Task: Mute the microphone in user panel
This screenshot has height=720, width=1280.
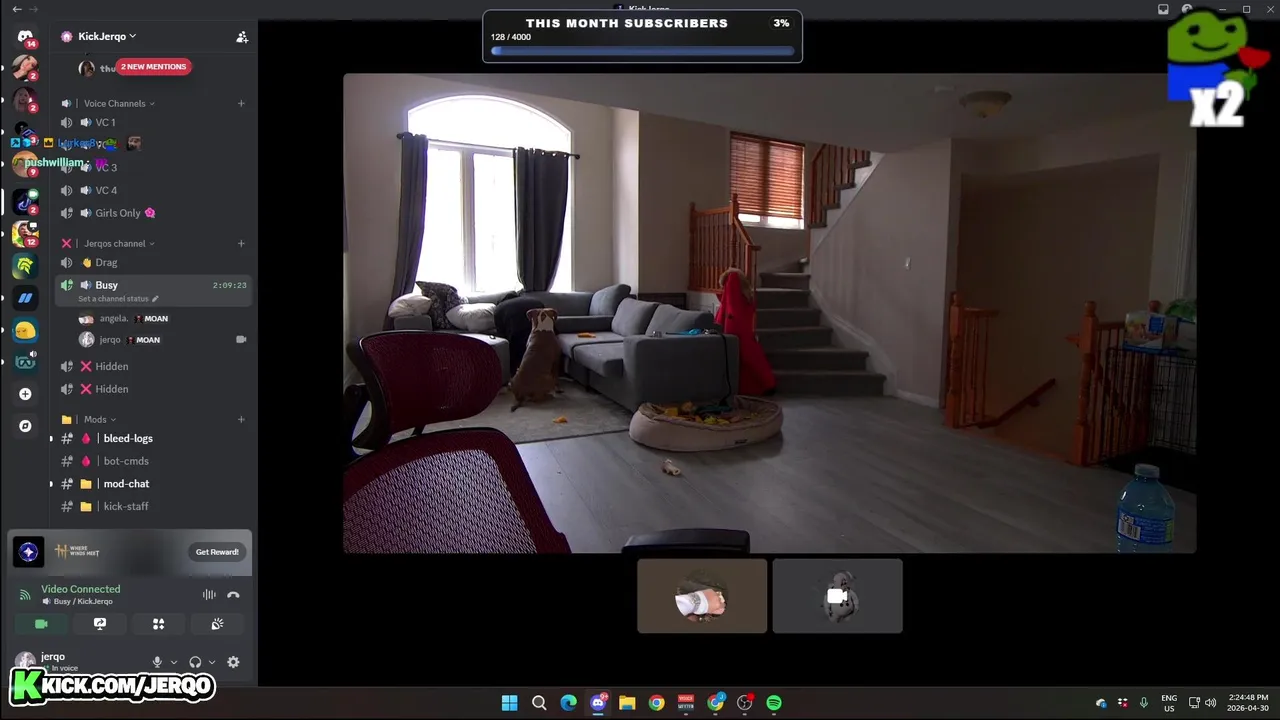Action: (157, 662)
